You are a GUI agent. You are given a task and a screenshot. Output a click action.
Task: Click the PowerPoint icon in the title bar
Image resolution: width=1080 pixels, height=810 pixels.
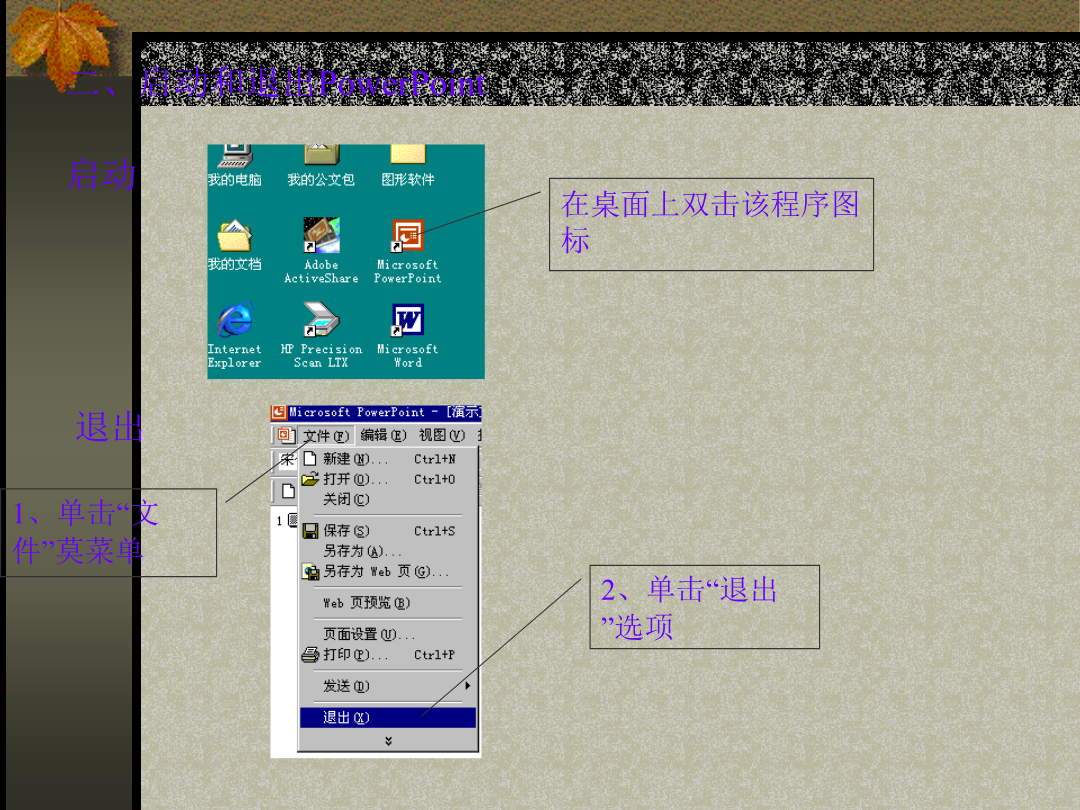click(279, 413)
